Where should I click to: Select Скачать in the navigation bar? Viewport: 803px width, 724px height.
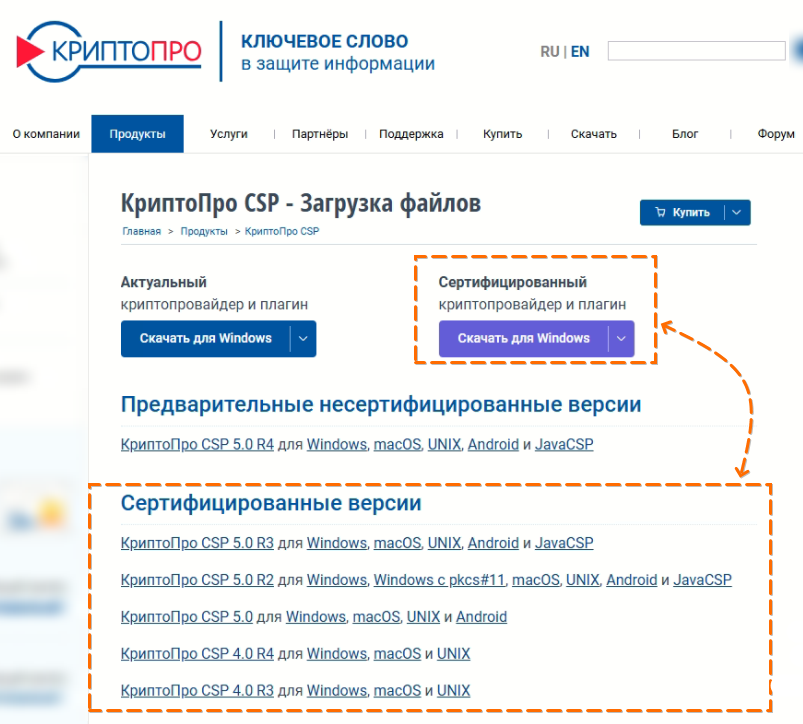(594, 134)
